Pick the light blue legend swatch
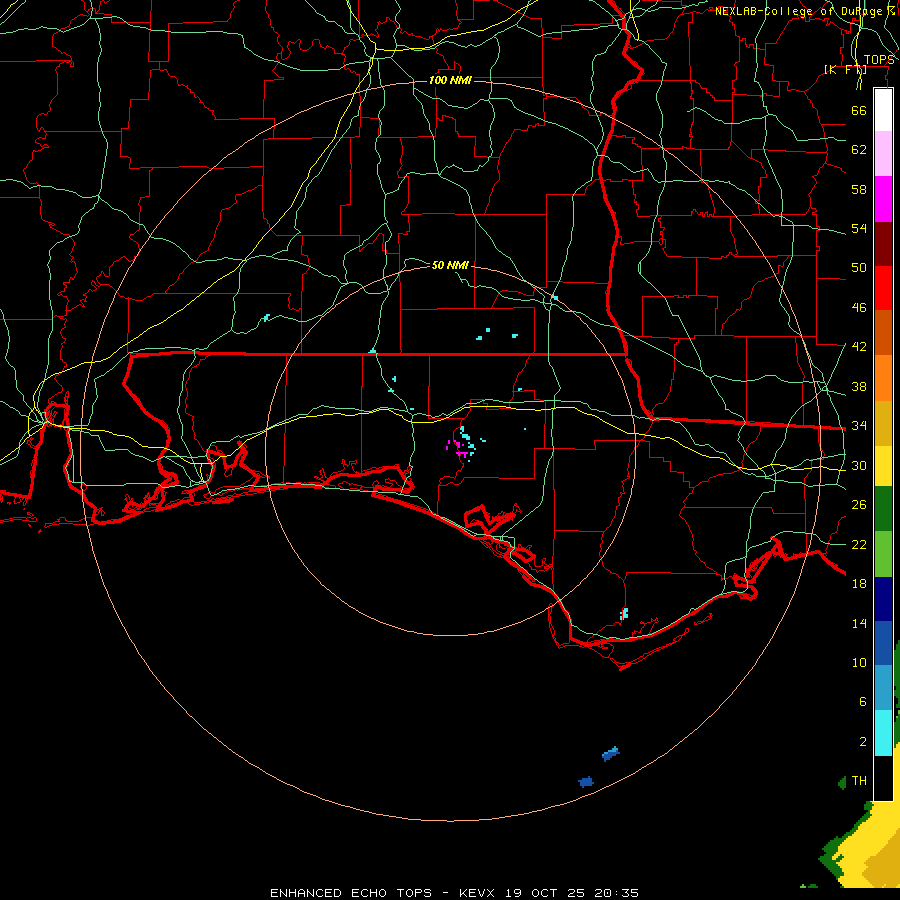 [x=883, y=688]
